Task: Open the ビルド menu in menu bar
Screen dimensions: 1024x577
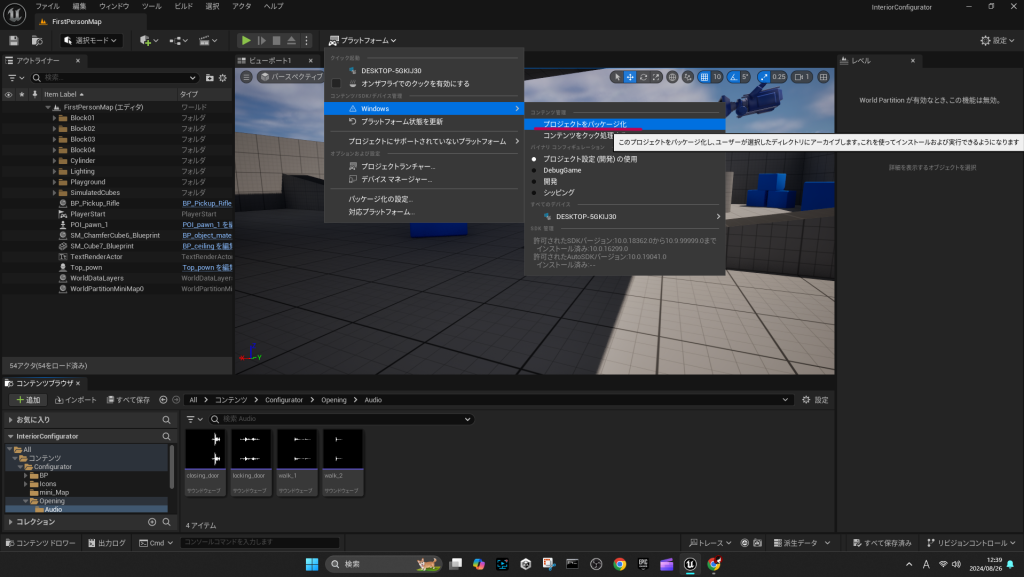Action: (183, 6)
